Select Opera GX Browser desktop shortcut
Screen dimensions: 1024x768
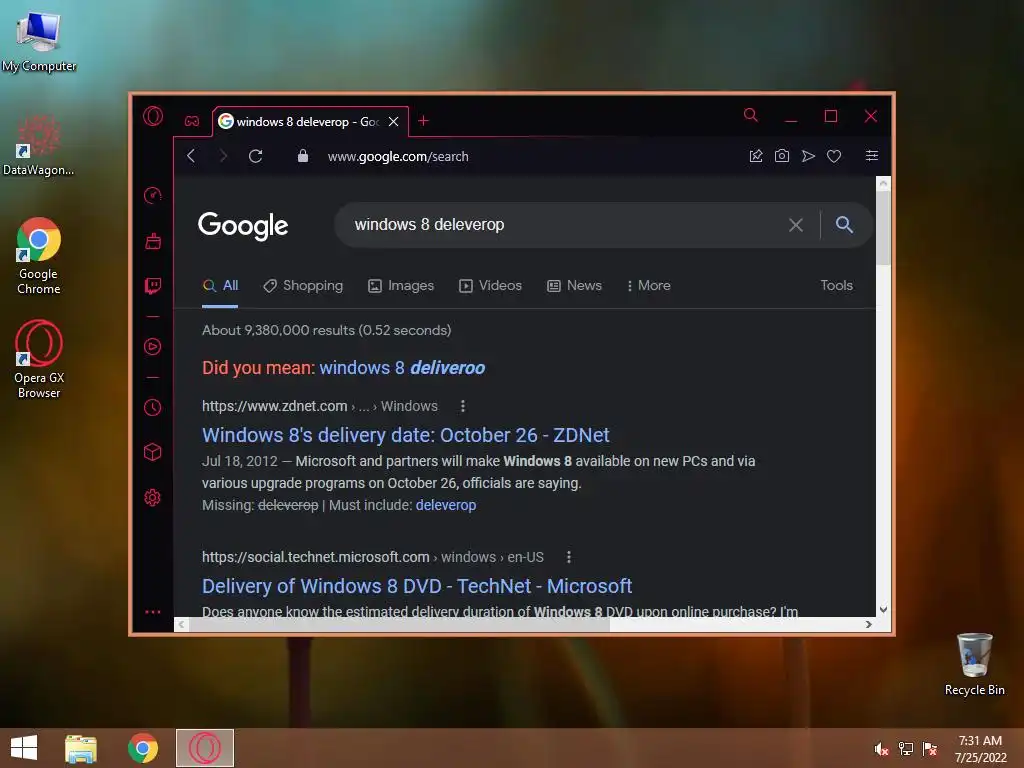pos(39,359)
